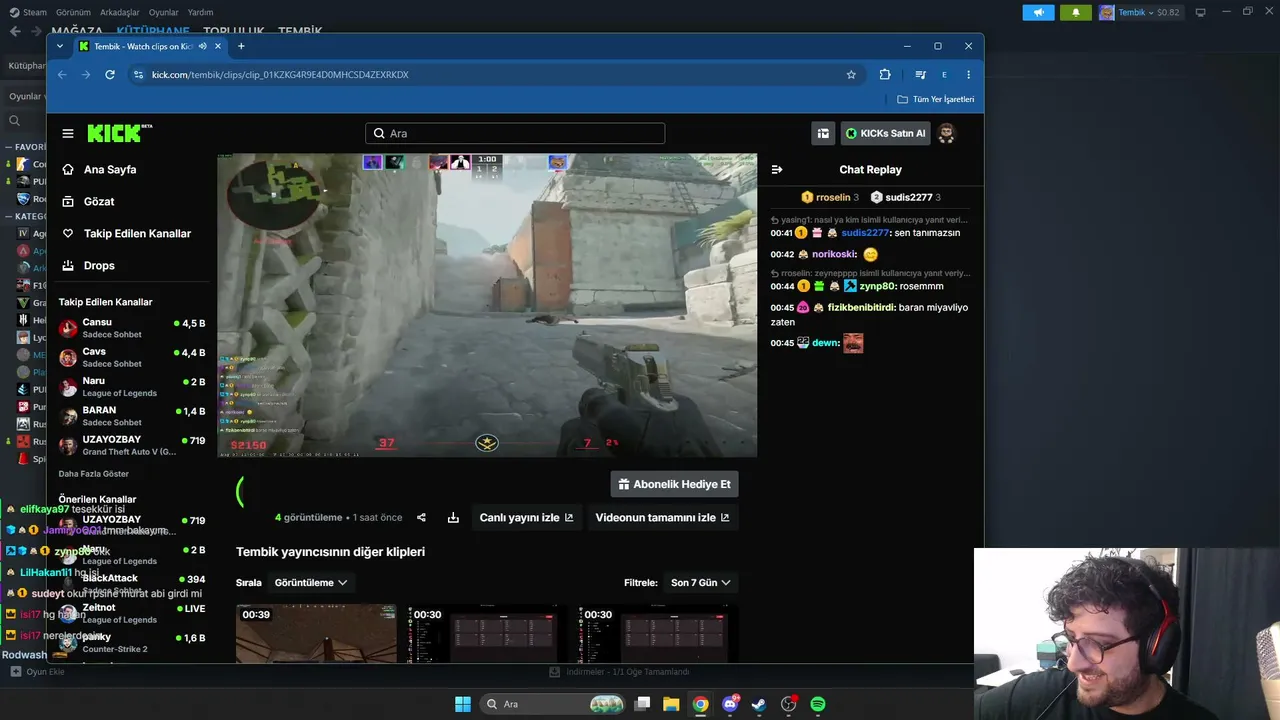The image size is (1280, 720).
Task: Open the Son 7 Gün filter dropdown
Action: pyautogui.click(x=700, y=583)
